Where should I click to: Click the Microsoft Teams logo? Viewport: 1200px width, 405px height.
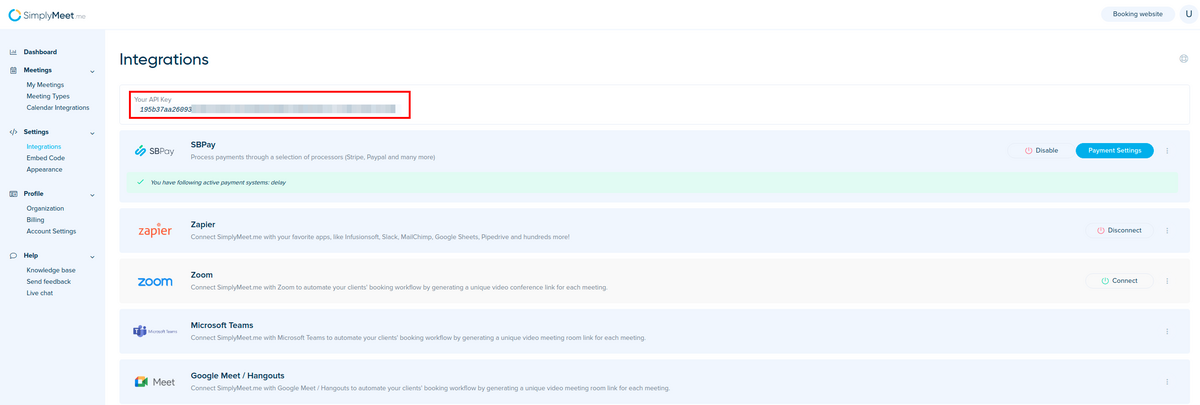[155, 331]
